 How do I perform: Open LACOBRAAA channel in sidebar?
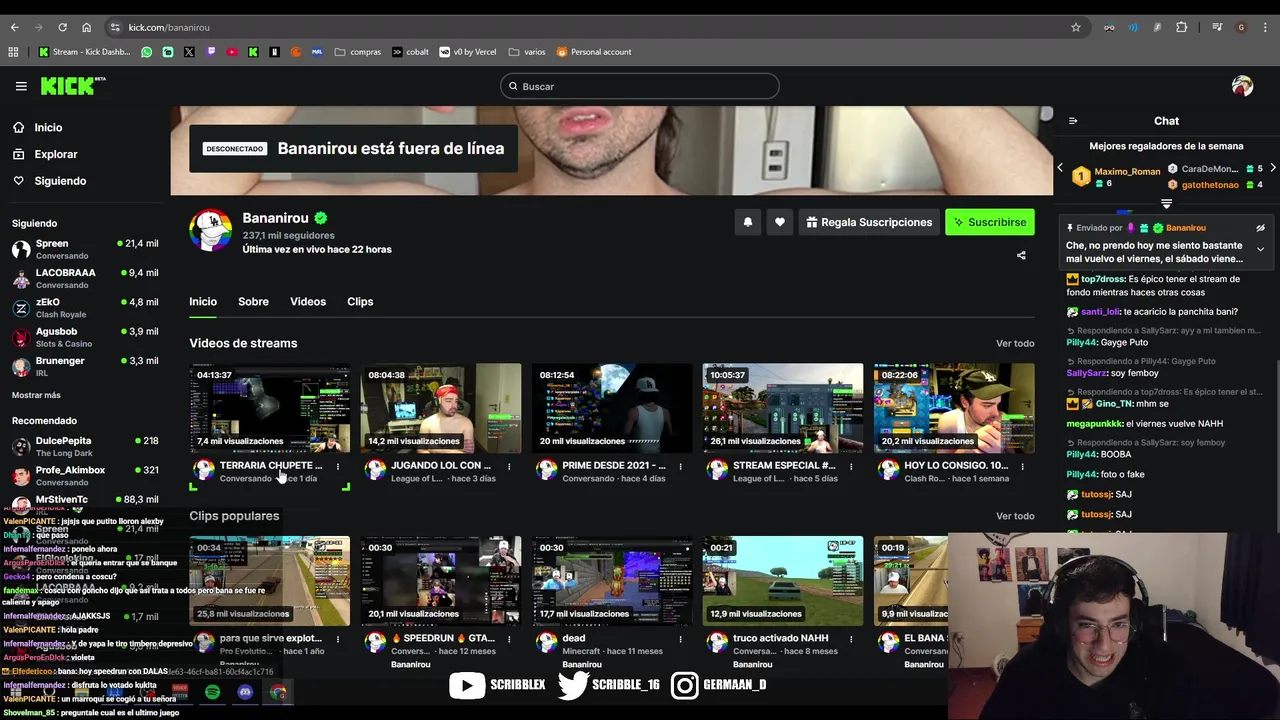pos(85,279)
